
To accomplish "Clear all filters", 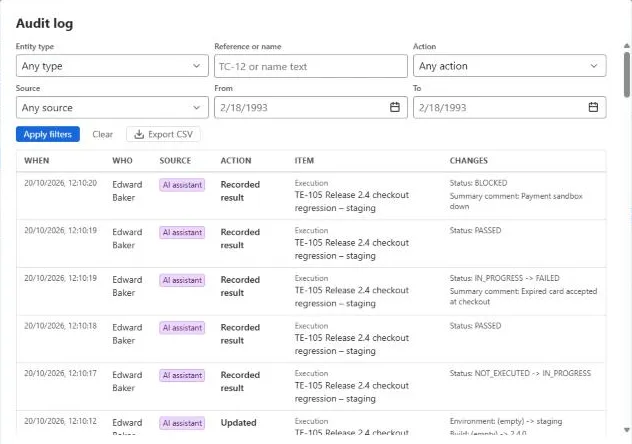I will click(x=102, y=135).
